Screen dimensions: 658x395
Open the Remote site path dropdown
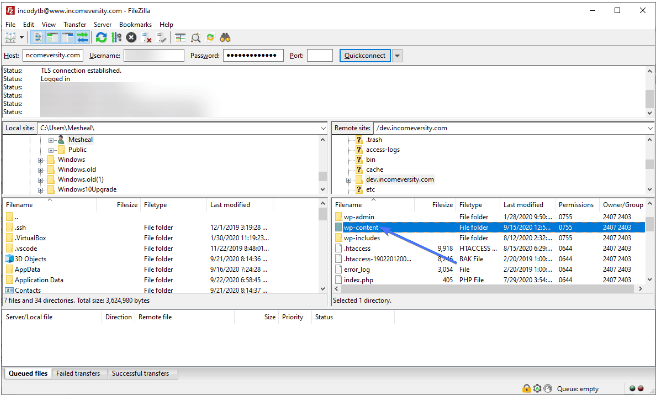(x=650, y=128)
